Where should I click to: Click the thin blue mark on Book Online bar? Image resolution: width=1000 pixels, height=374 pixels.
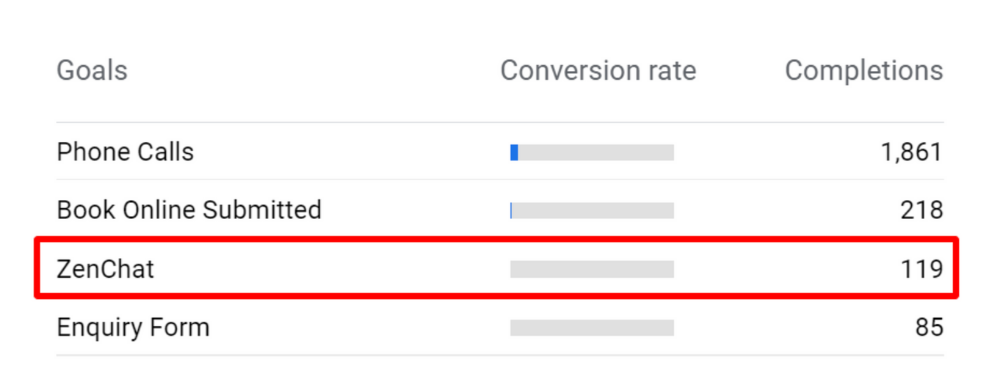click(x=511, y=211)
